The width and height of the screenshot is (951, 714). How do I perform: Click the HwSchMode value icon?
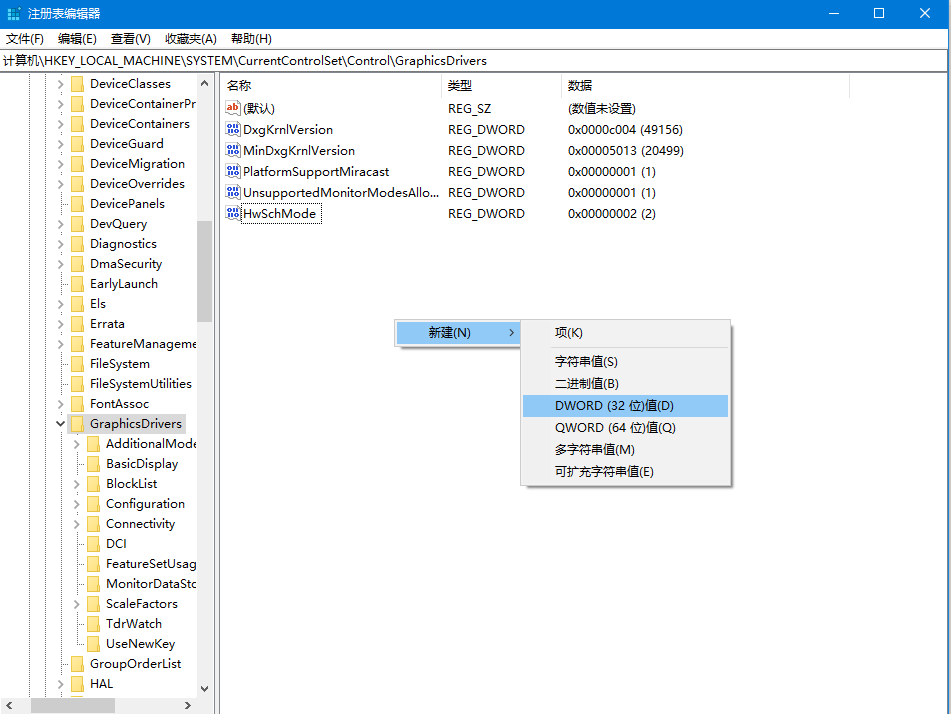click(234, 213)
